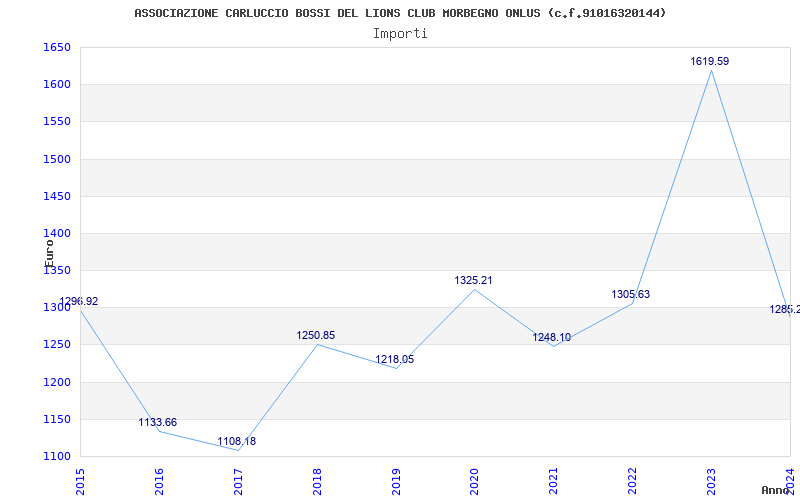
Task: Click y-axis value 1400
Action: [x=57, y=234]
